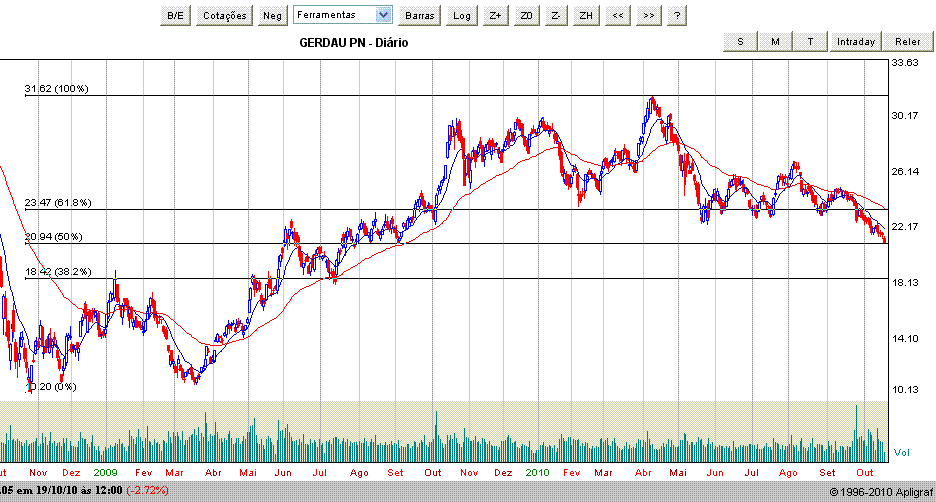Toggle Log scale button
Viewport: 936px width, 502px height.
(462, 16)
